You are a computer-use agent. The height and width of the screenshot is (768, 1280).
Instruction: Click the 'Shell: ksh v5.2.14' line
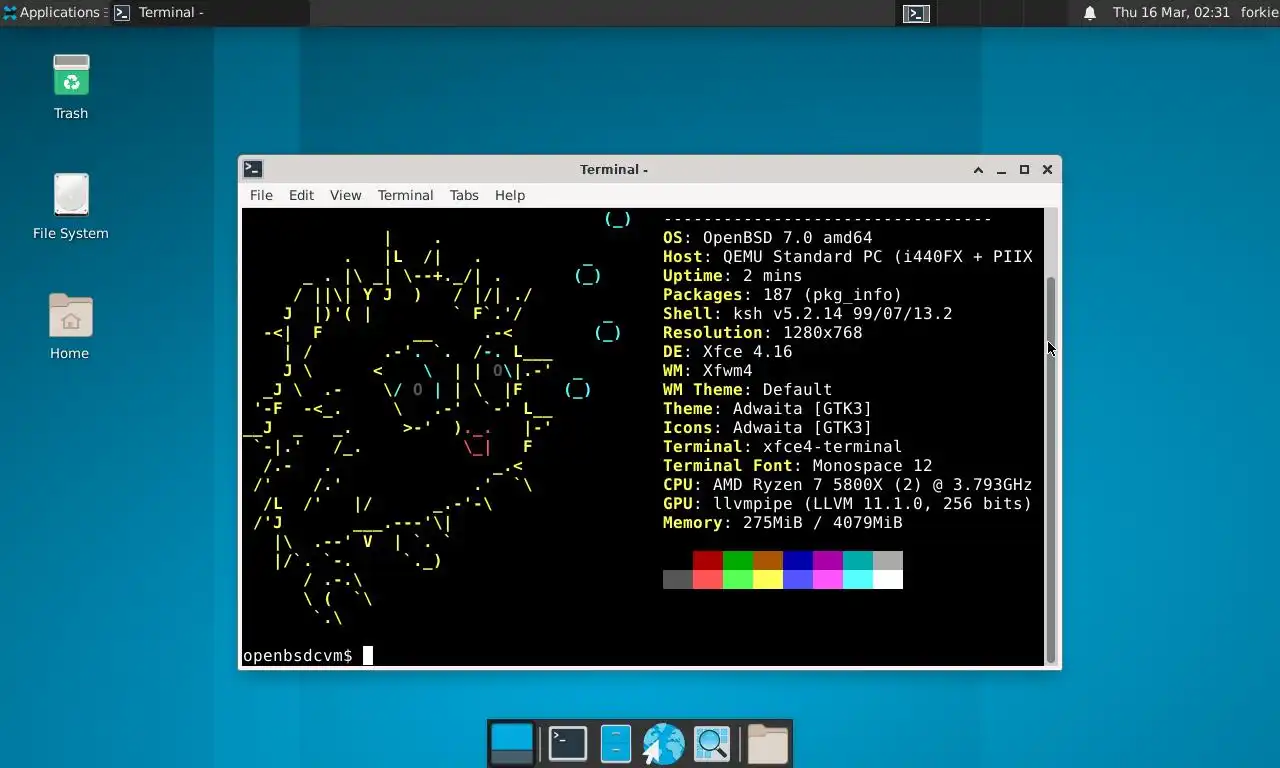point(807,314)
